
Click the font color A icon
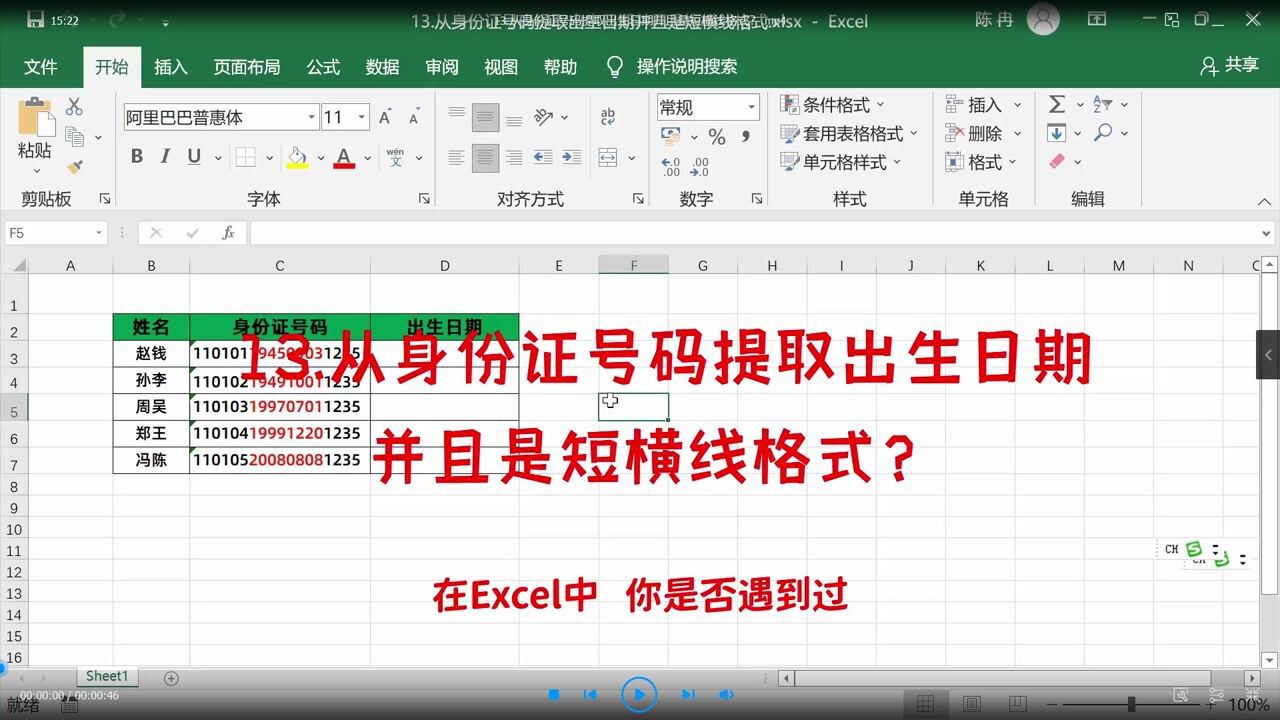[x=345, y=157]
